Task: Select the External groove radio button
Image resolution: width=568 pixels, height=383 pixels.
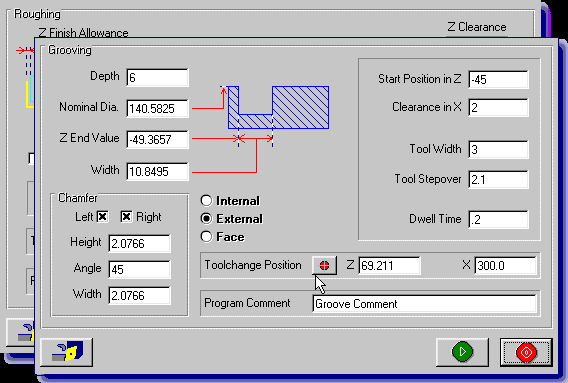Action: click(206, 218)
